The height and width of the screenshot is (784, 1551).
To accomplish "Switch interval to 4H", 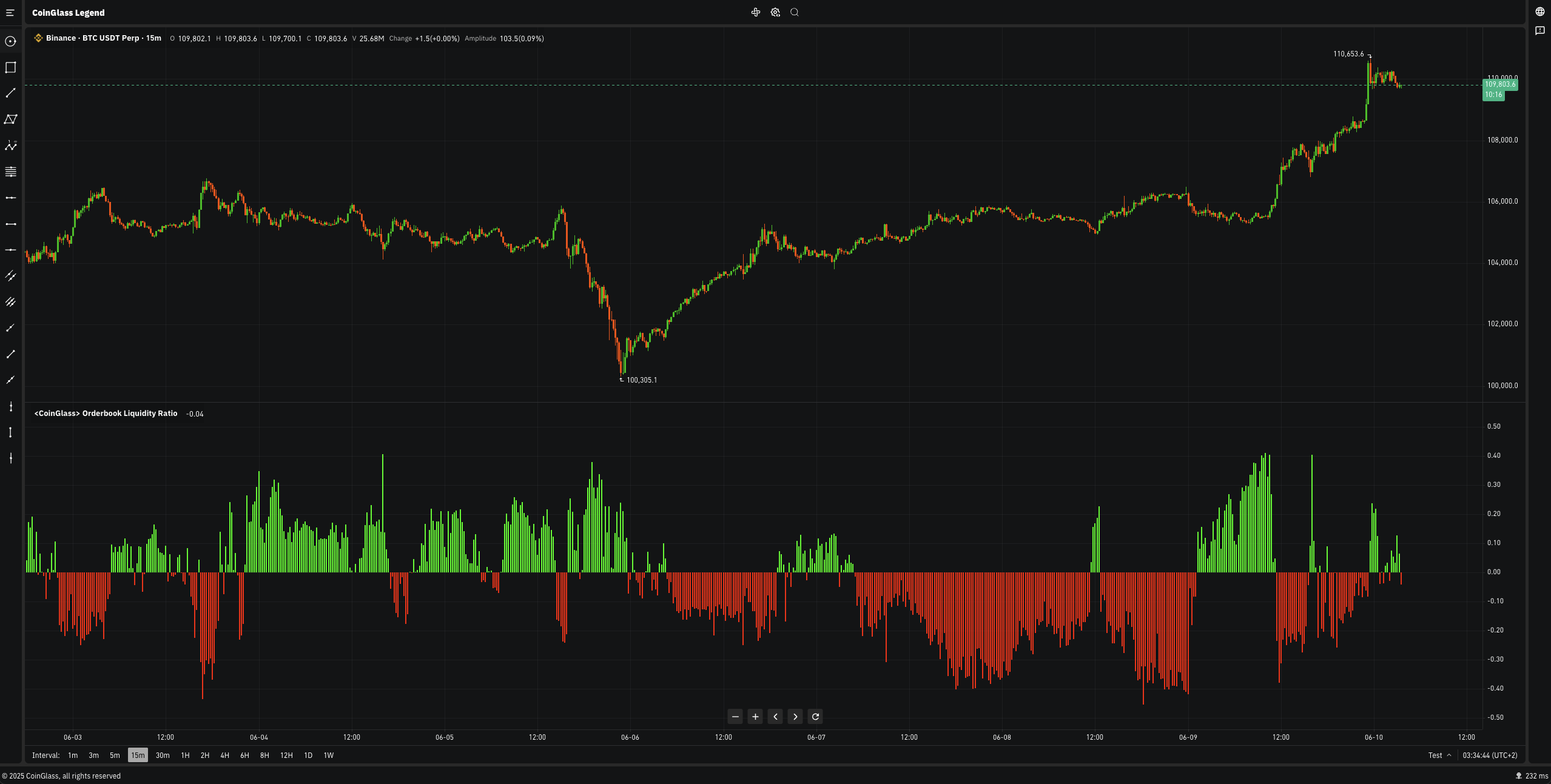I will point(224,755).
